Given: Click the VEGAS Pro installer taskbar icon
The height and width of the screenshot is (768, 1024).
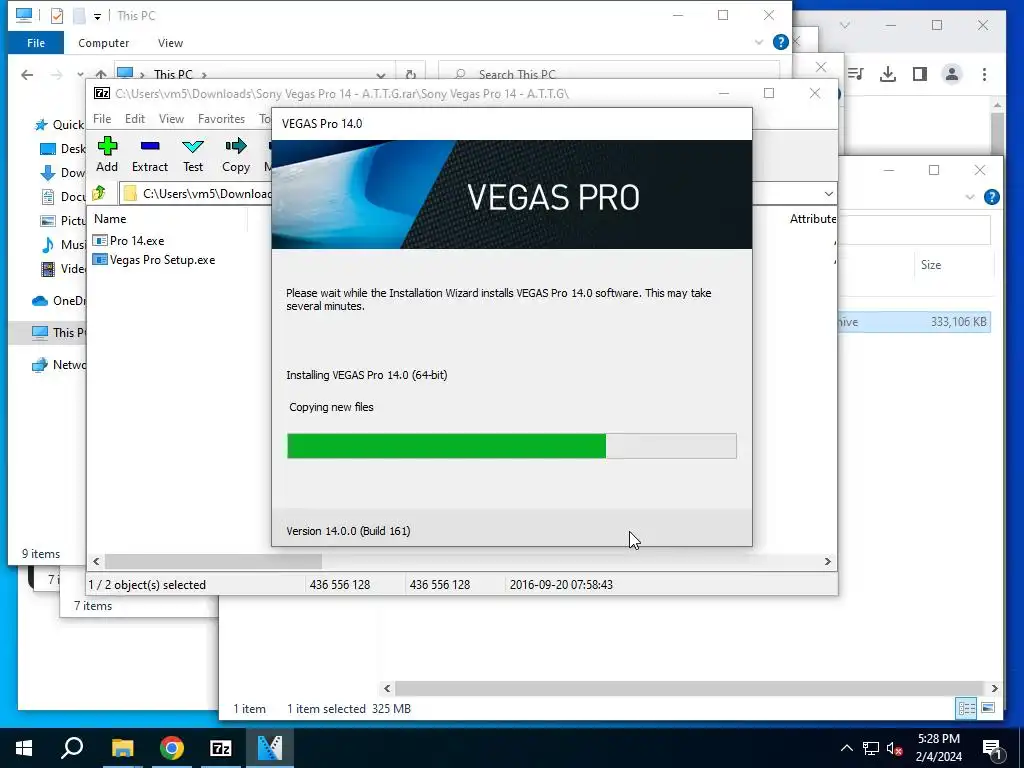Looking at the screenshot, I should coord(270,748).
